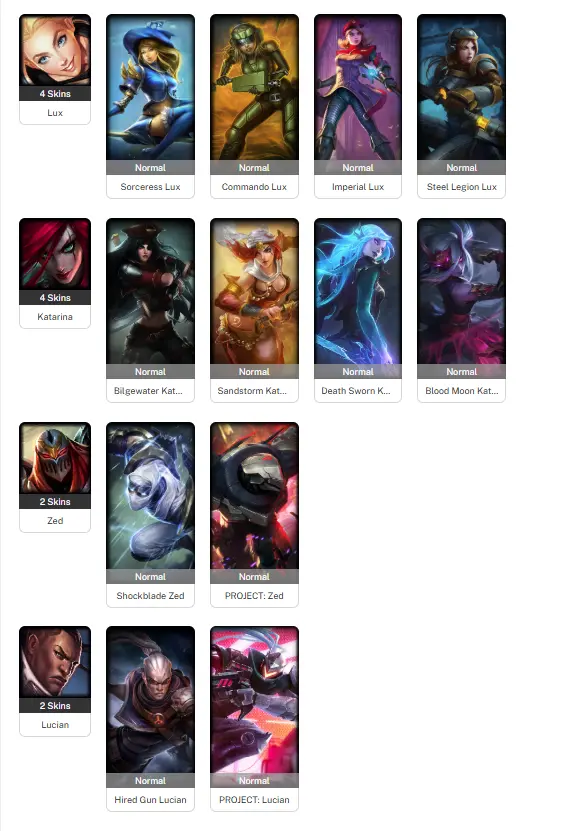Select the Imperial Lux skin image
This screenshot has height=831, width=571.
[x=358, y=87]
